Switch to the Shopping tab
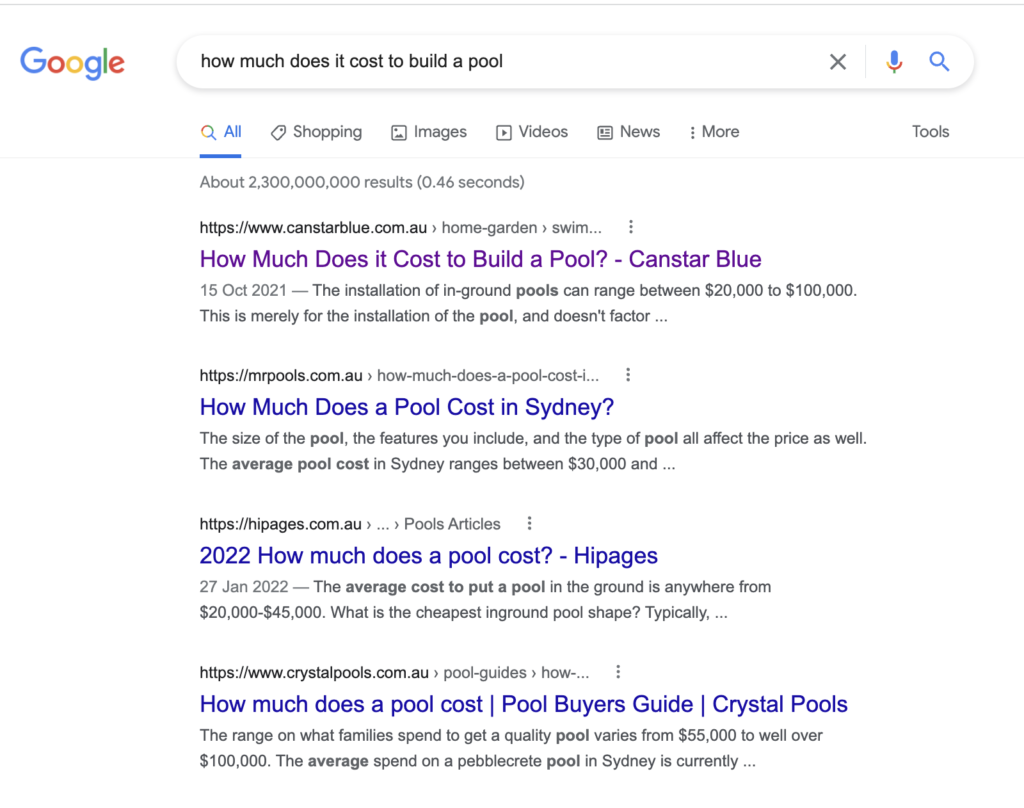 [x=316, y=132]
